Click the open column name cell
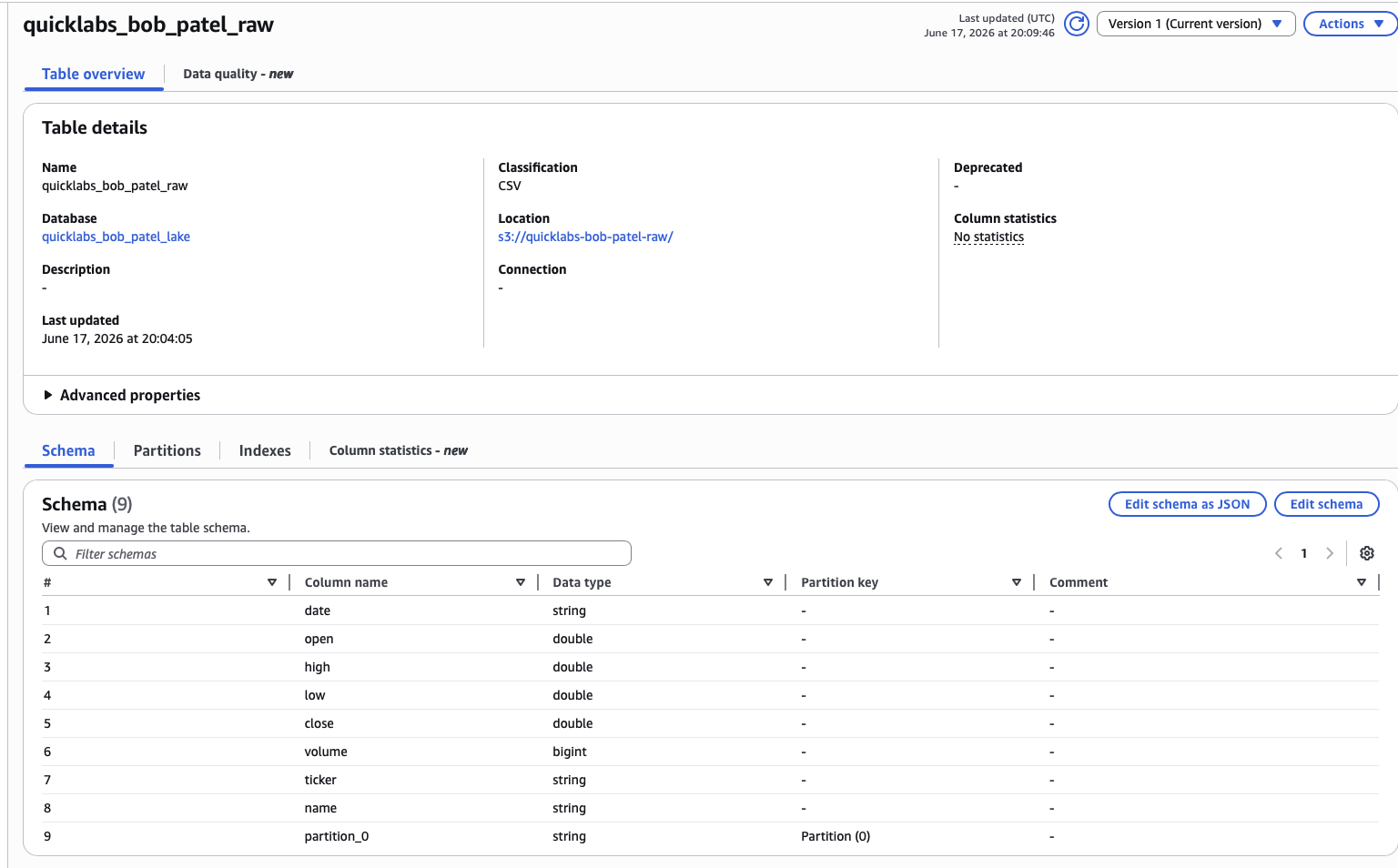Image resolution: width=1398 pixels, height=868 pixels. pos(319,639)
